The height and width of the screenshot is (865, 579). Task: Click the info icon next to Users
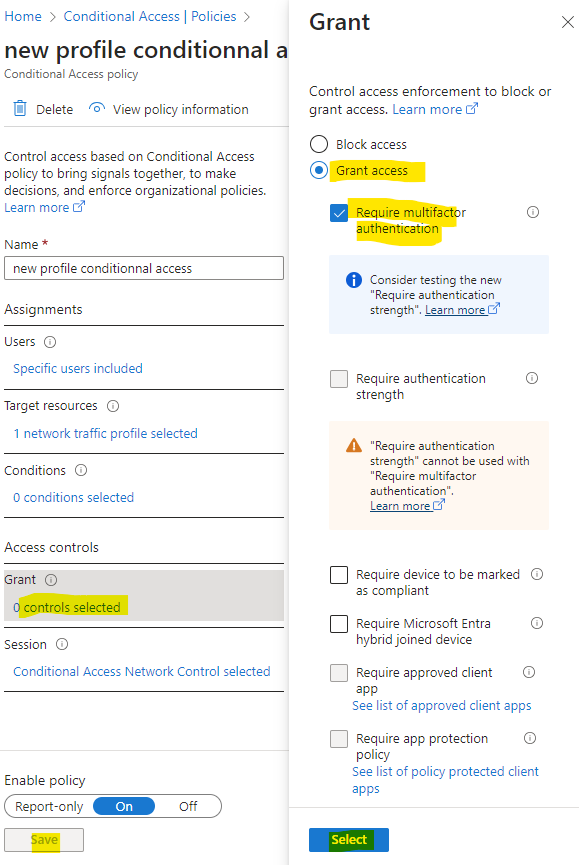pyautogui.click(x=50, y=342)
